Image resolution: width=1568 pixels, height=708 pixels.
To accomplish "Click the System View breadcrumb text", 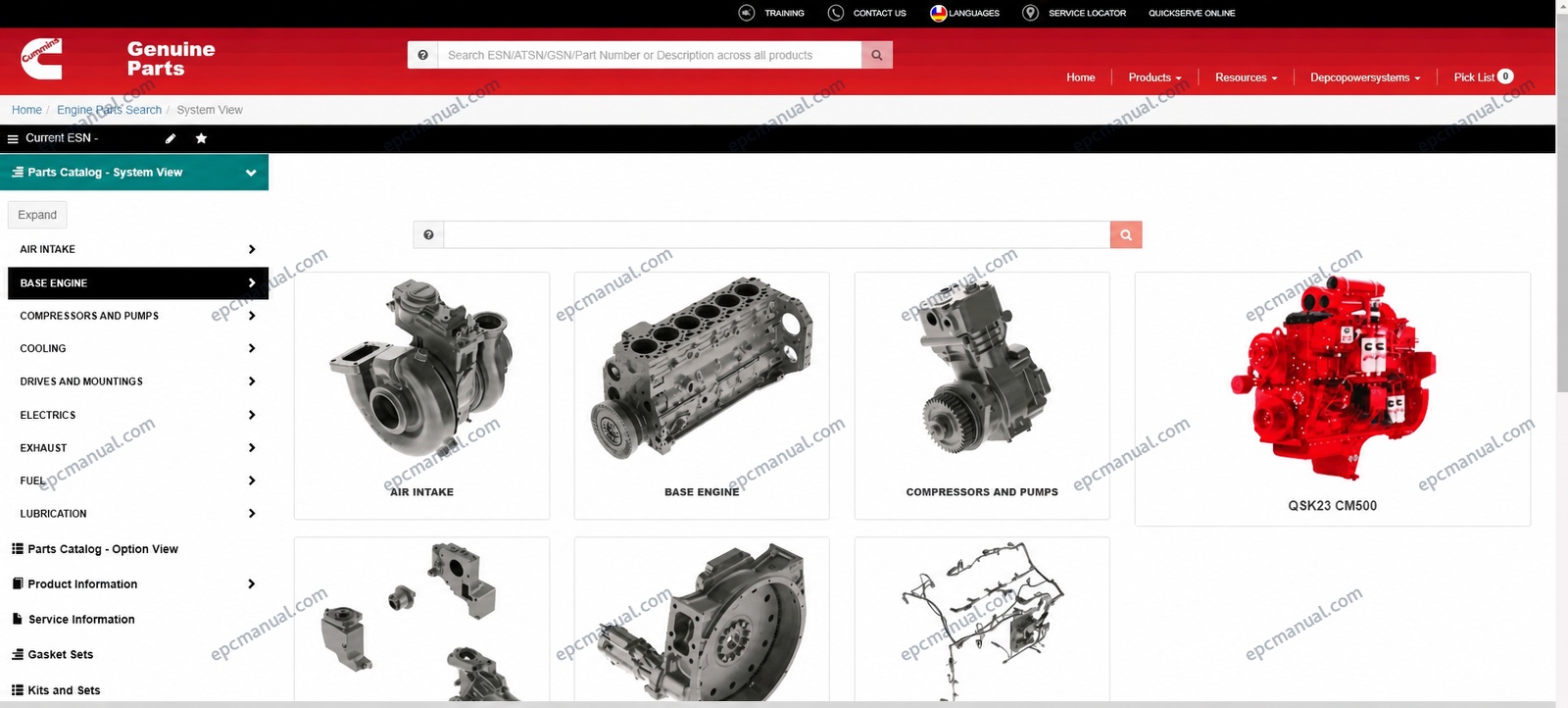I will pyautogui.click(x=210, y=110).
